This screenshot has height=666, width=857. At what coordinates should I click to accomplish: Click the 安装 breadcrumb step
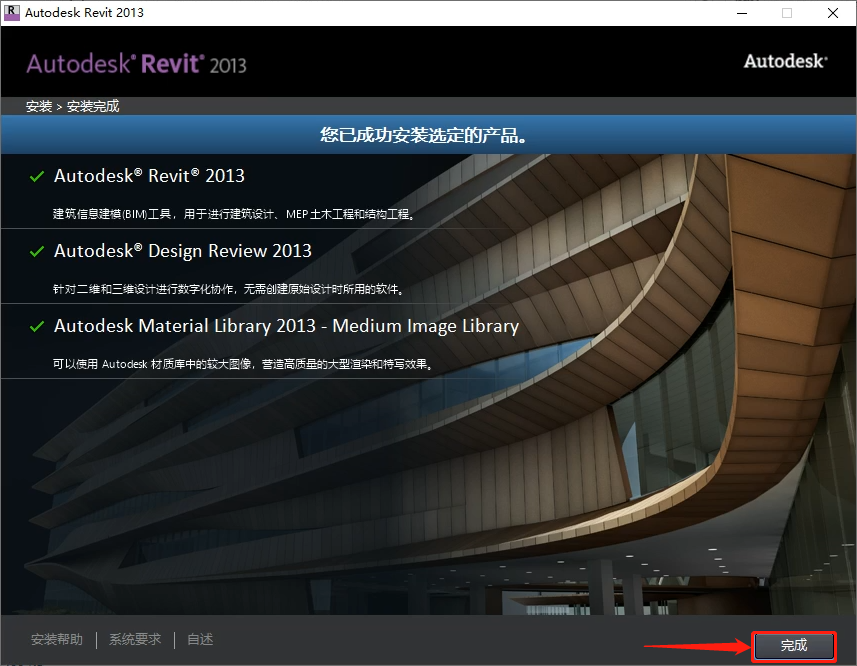click(x=39, y=106)
